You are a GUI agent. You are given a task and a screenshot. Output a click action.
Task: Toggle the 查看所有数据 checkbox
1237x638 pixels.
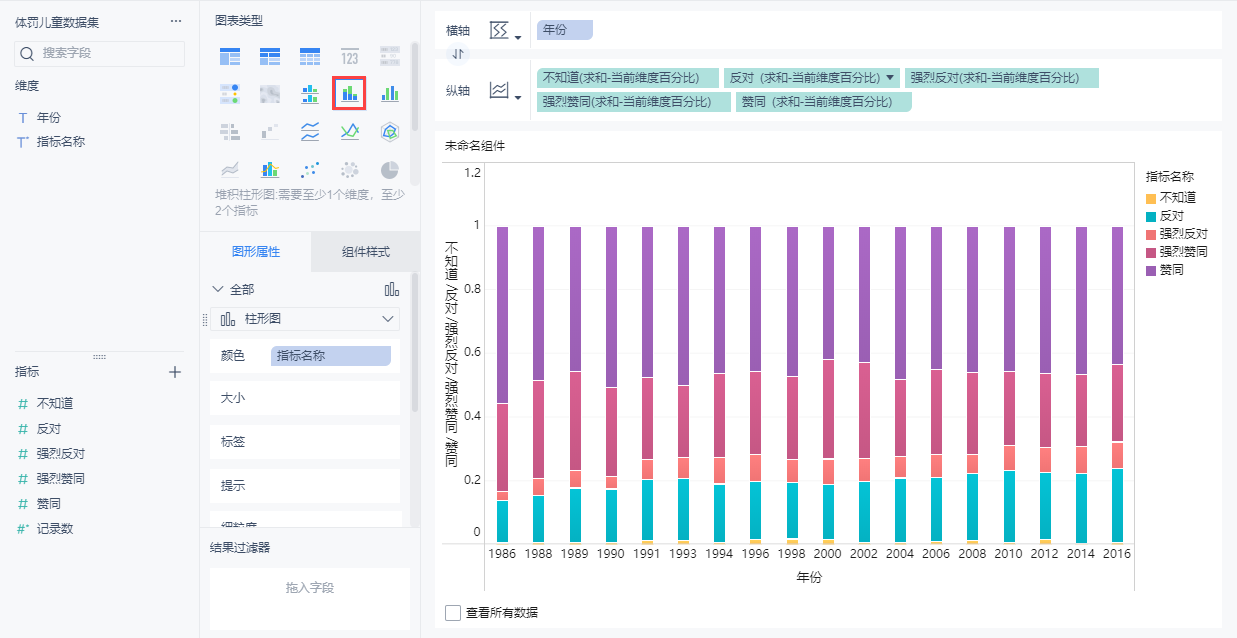pos(453,612)
